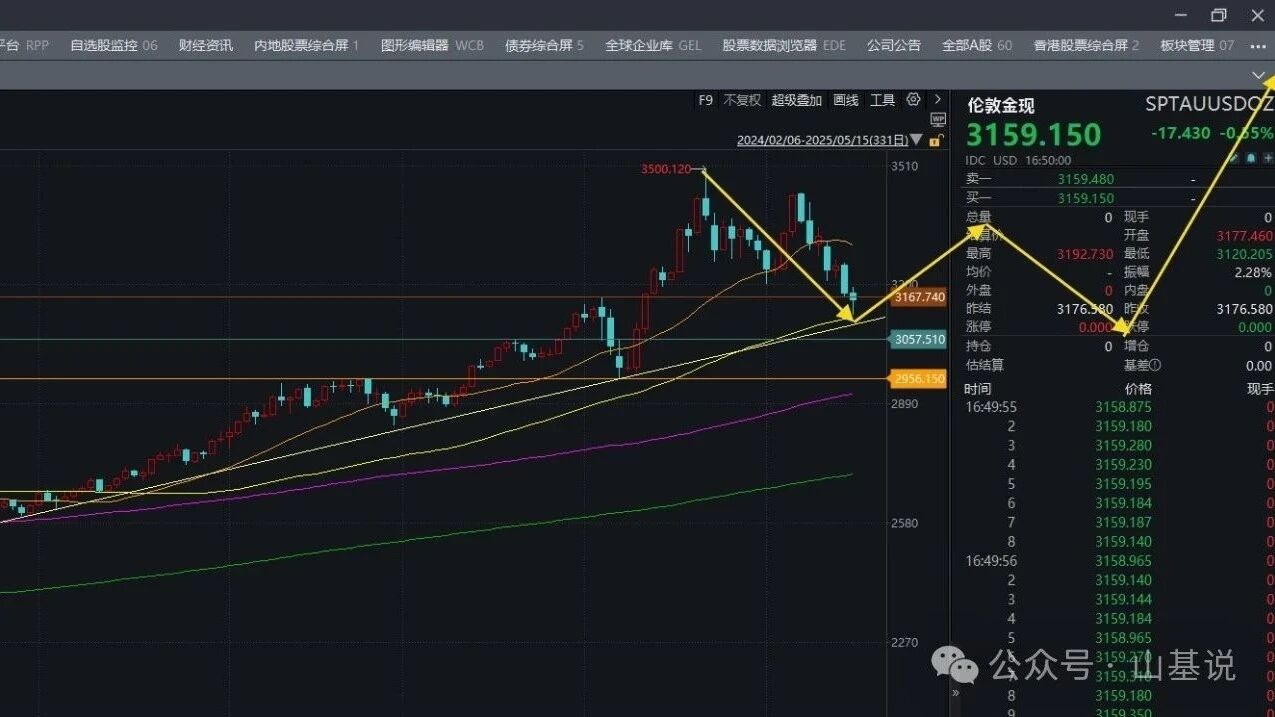
Task: Toggle the orange date range lock icon
Action: click(935, 140)
